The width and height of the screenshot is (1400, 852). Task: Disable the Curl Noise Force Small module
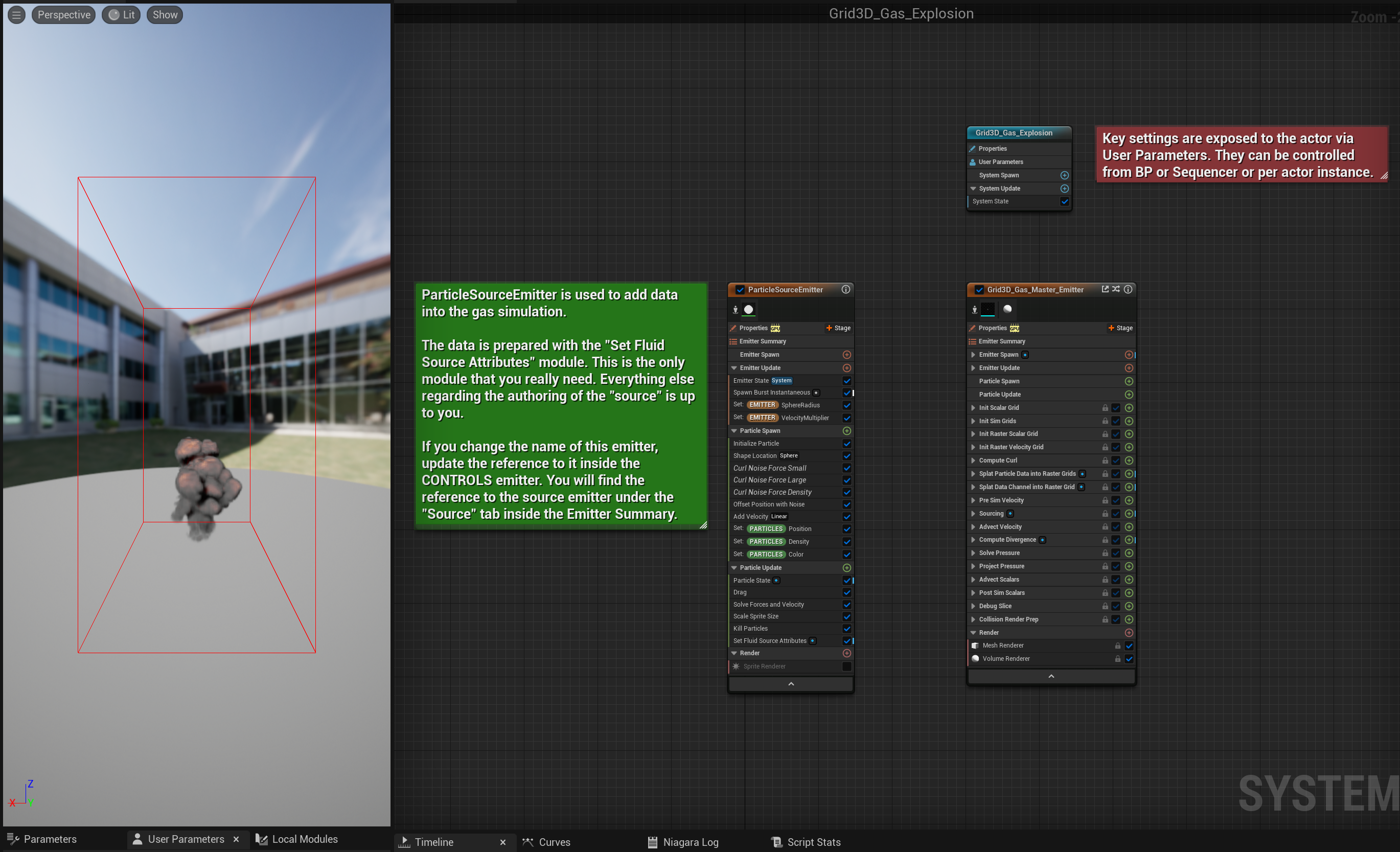[x=846, y=468]
